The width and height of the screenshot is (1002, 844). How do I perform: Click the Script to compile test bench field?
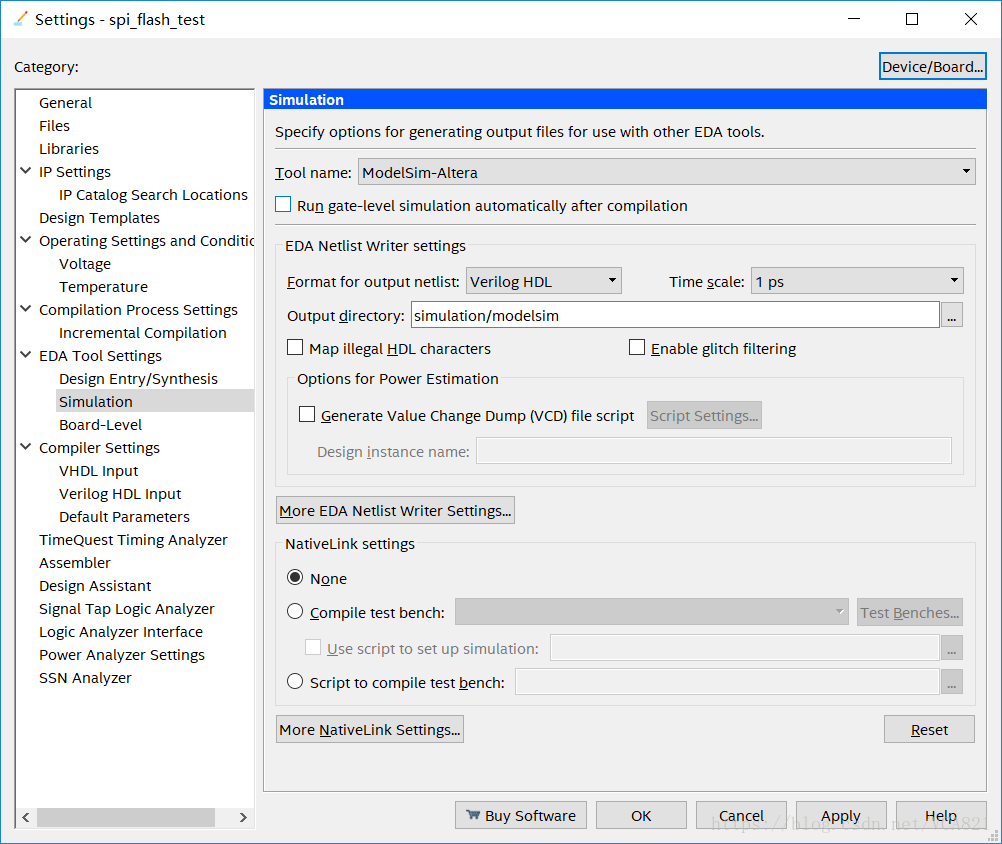[x=727, y=682]
